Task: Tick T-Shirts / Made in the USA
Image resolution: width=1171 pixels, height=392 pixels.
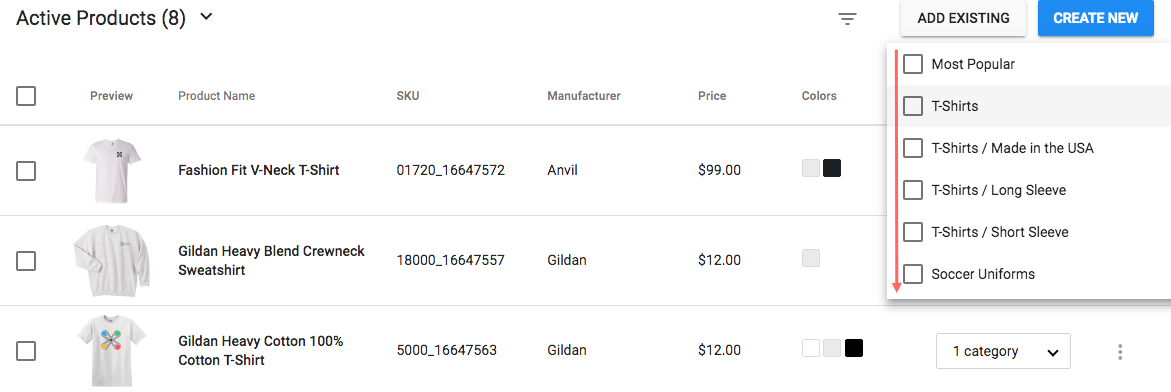Action: (913, 148)
